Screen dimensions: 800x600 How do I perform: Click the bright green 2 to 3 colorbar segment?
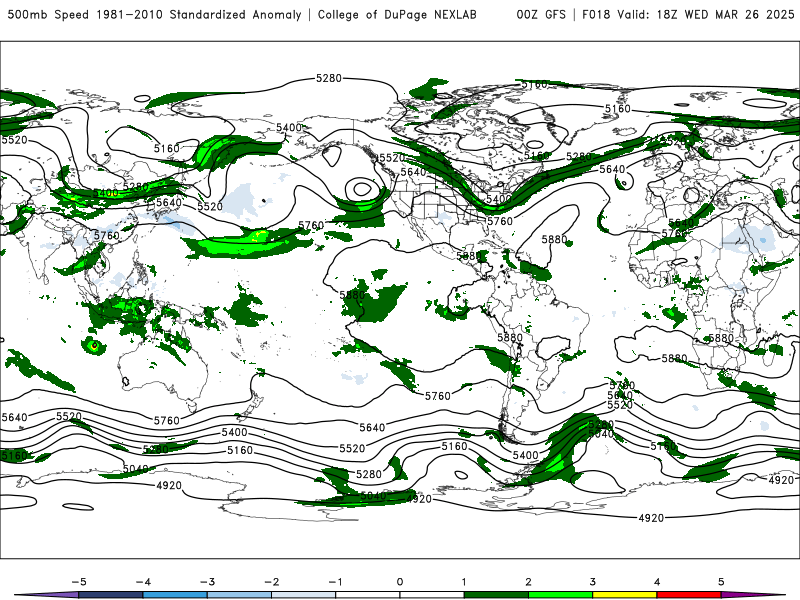point(560,595)
